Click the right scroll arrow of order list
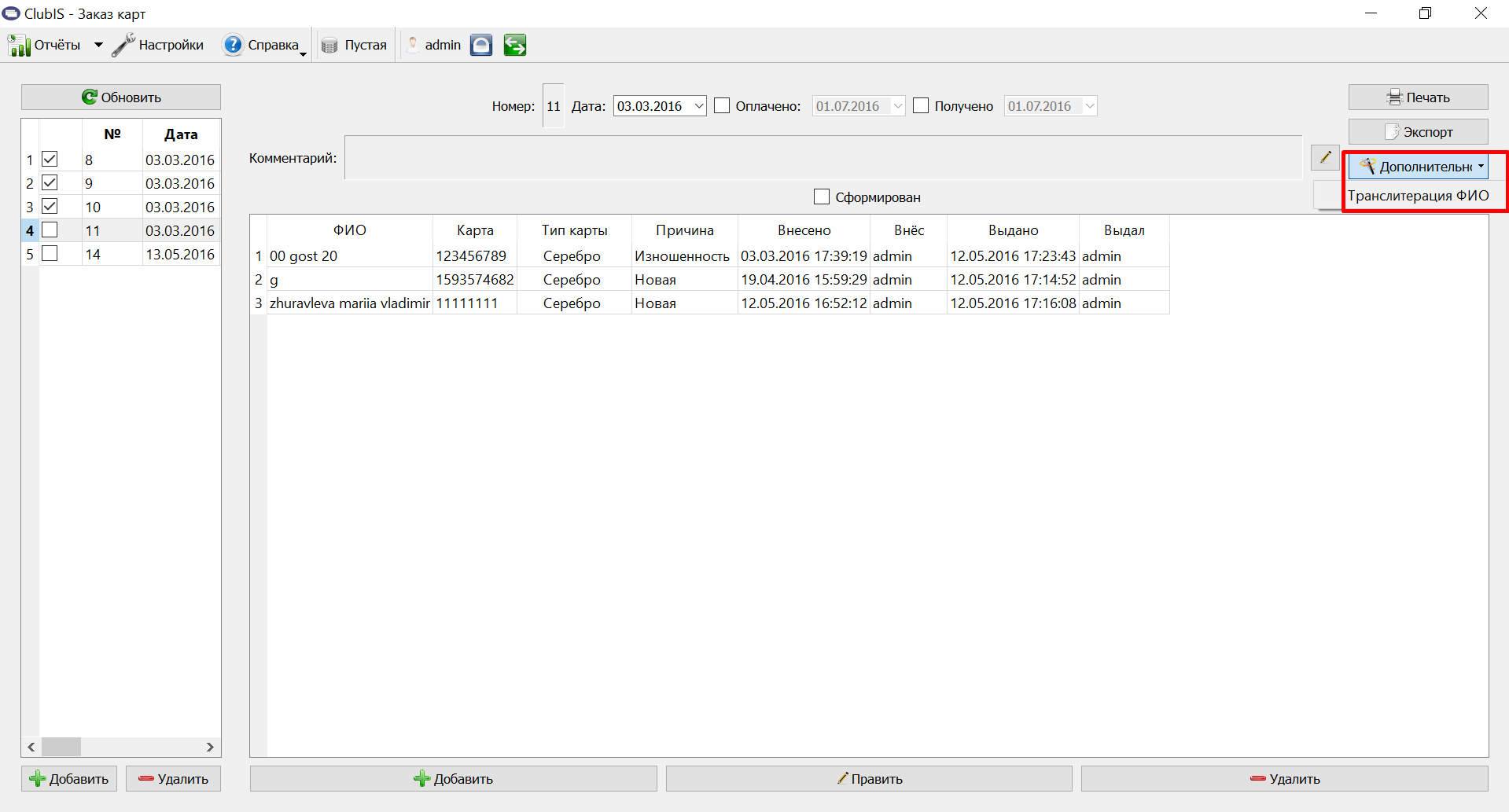 [x=210, y=747]
